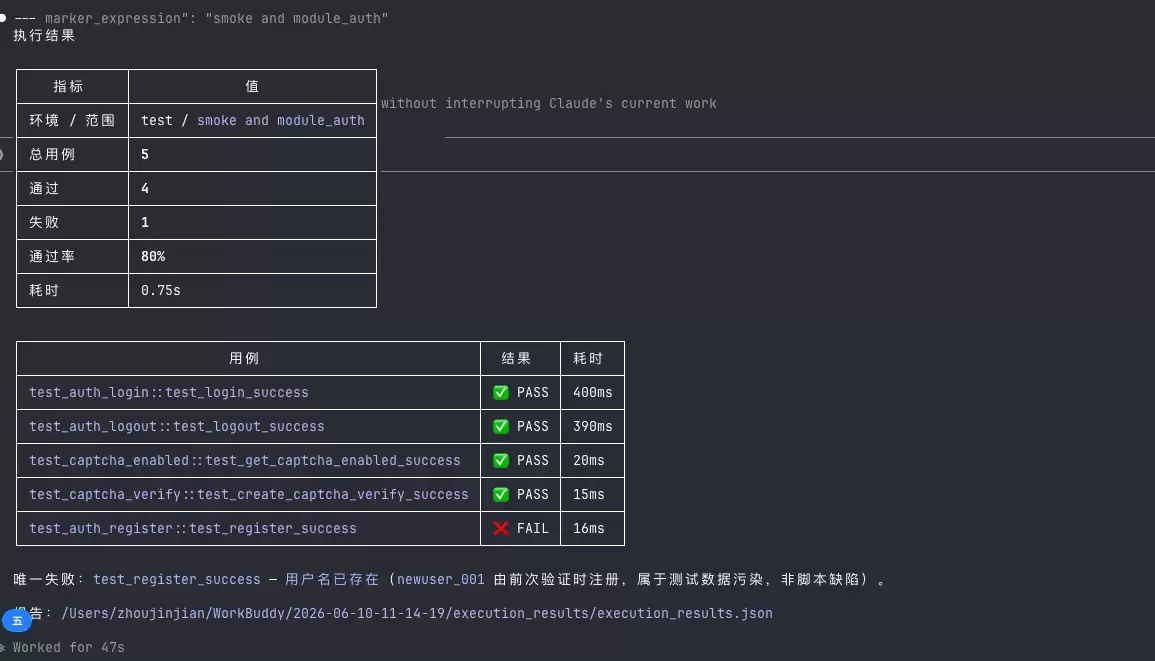Click the 0.75s duration value
The height and width of the screenshot is (661, 1155).
coord(161,290)
